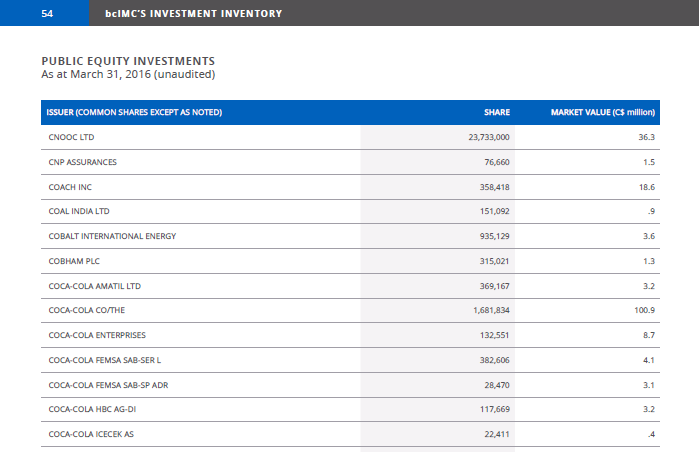699x452 pixels.
Task: Select COCA-COLA ENTERPRISES issuer name
Action: [97, 335]
